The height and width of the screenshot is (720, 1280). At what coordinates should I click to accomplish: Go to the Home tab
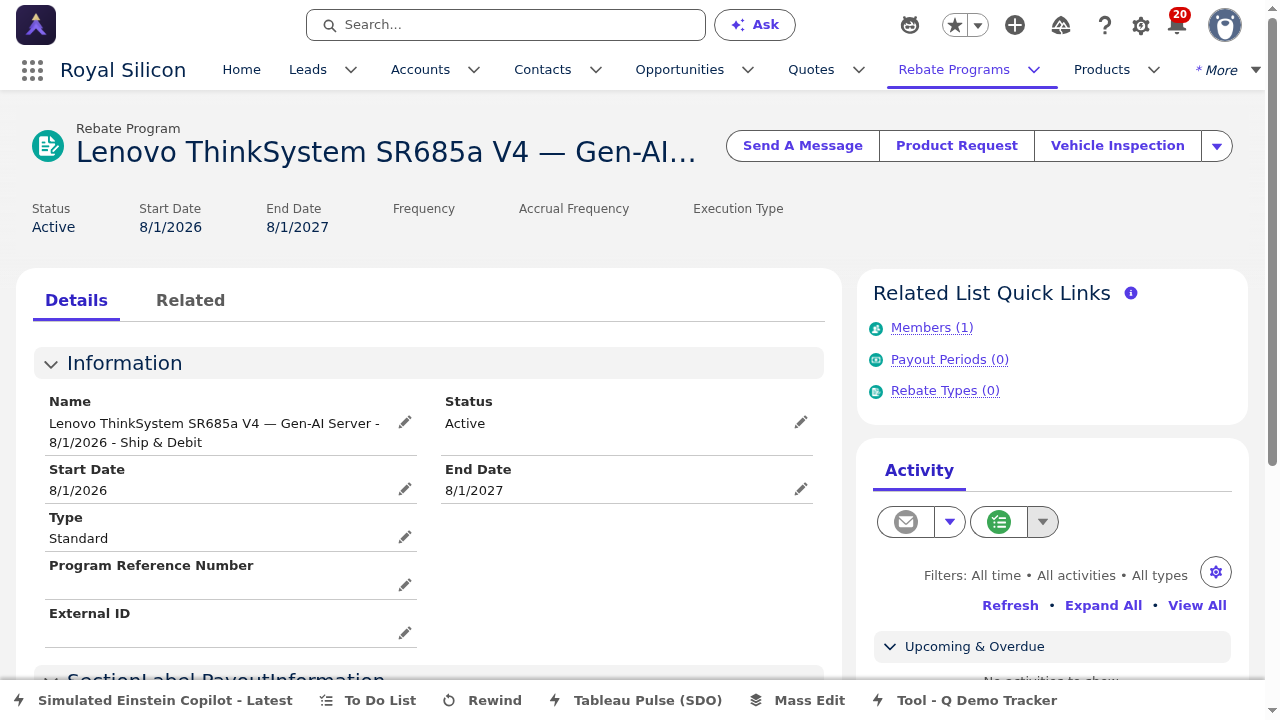pyautogui.click(x=241, y=70)
